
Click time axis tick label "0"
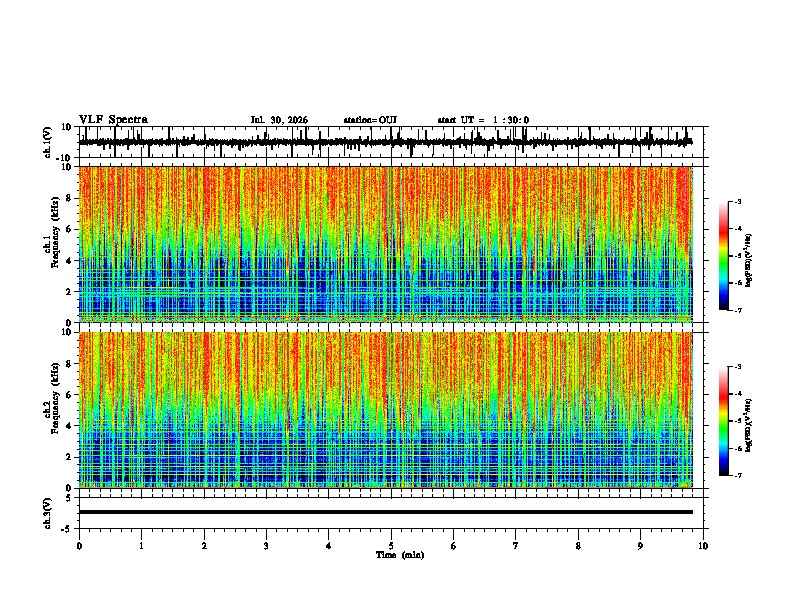(x=79, y=546)
